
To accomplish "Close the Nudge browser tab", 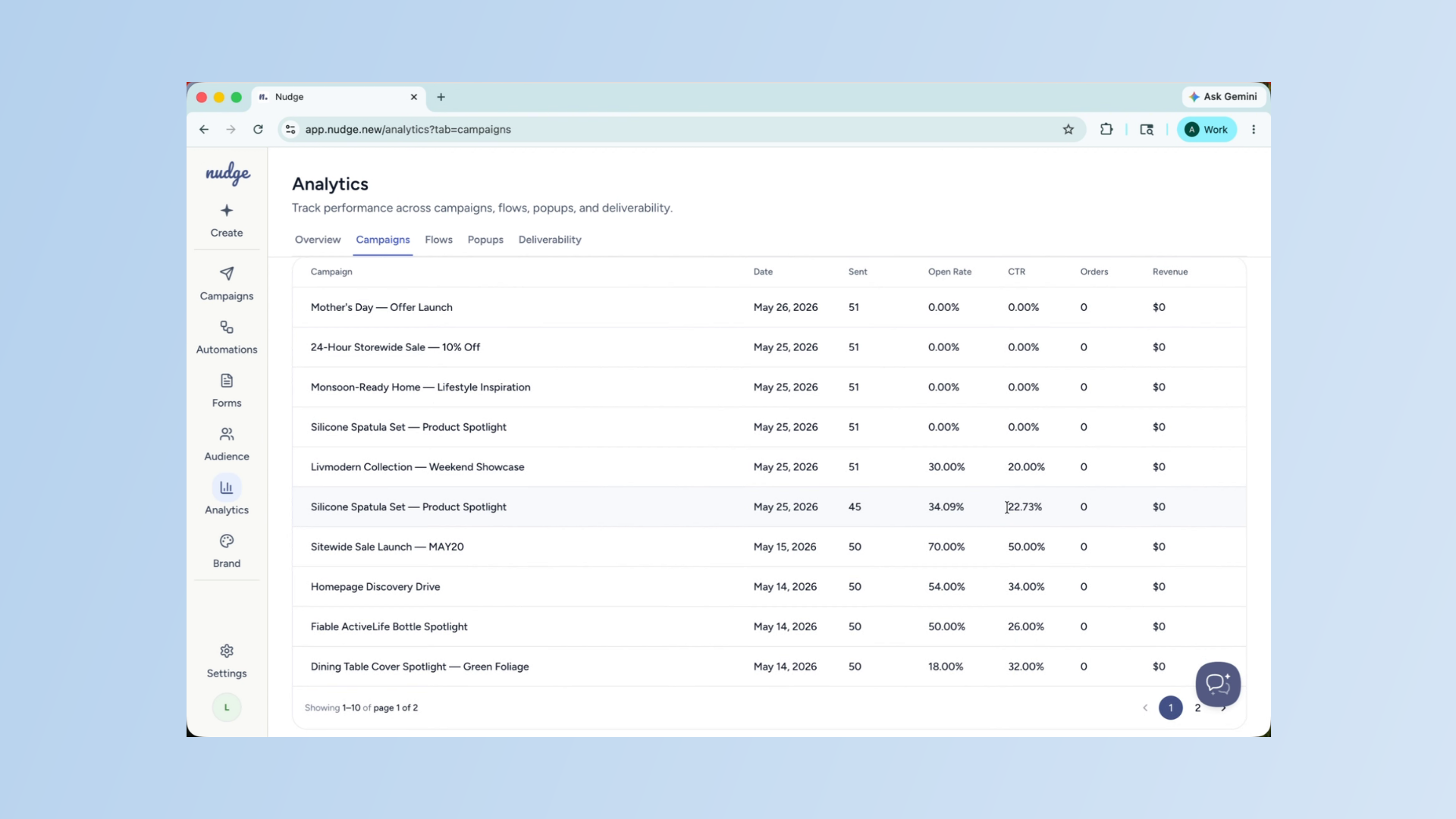I will click(x=414, y=97).
